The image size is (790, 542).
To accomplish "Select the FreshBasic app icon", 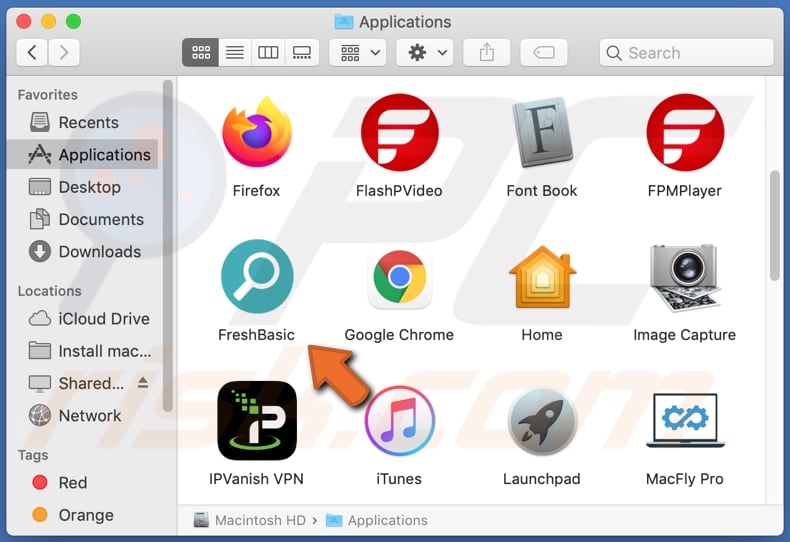I will [257, 276].
